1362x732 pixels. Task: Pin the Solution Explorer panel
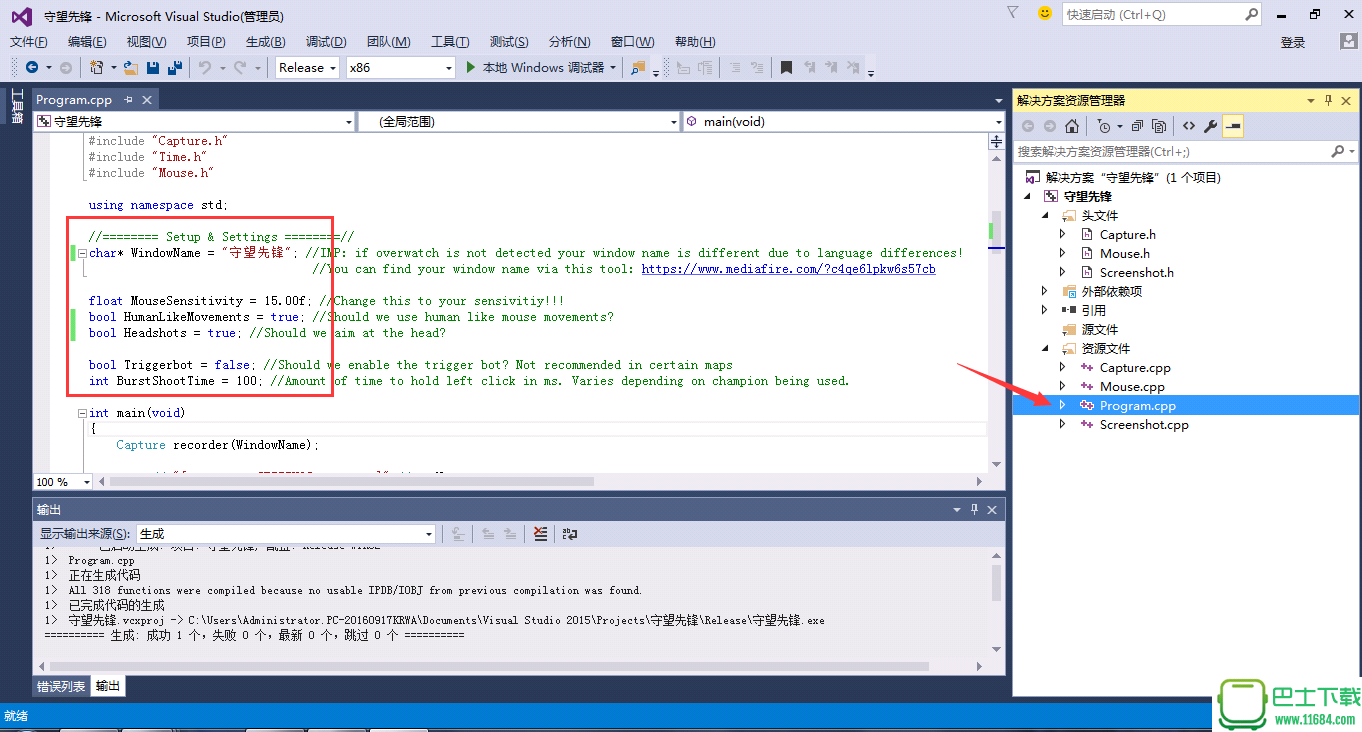click(x=1329, y=100)
